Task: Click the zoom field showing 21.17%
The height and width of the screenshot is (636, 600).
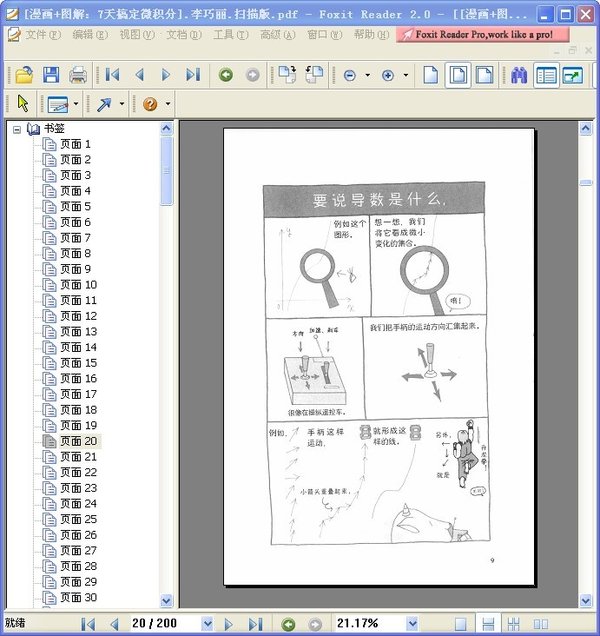Action: pyautogui.click(x=371, y=623)
